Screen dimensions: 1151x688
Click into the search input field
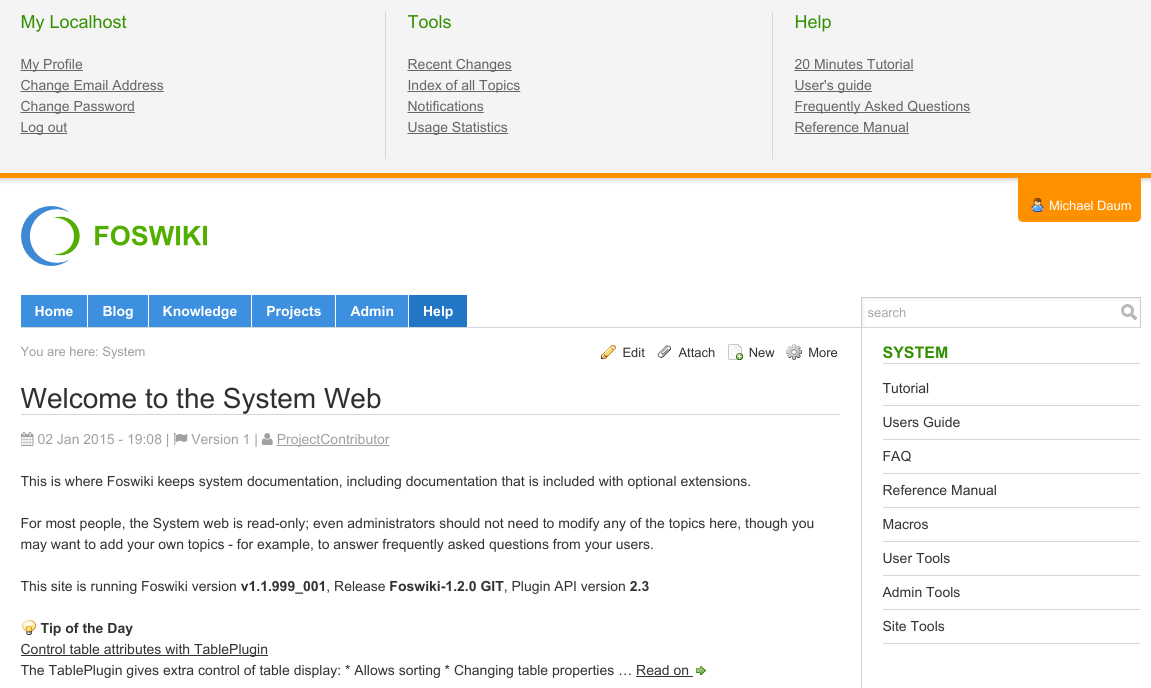[x=988, y=312]
